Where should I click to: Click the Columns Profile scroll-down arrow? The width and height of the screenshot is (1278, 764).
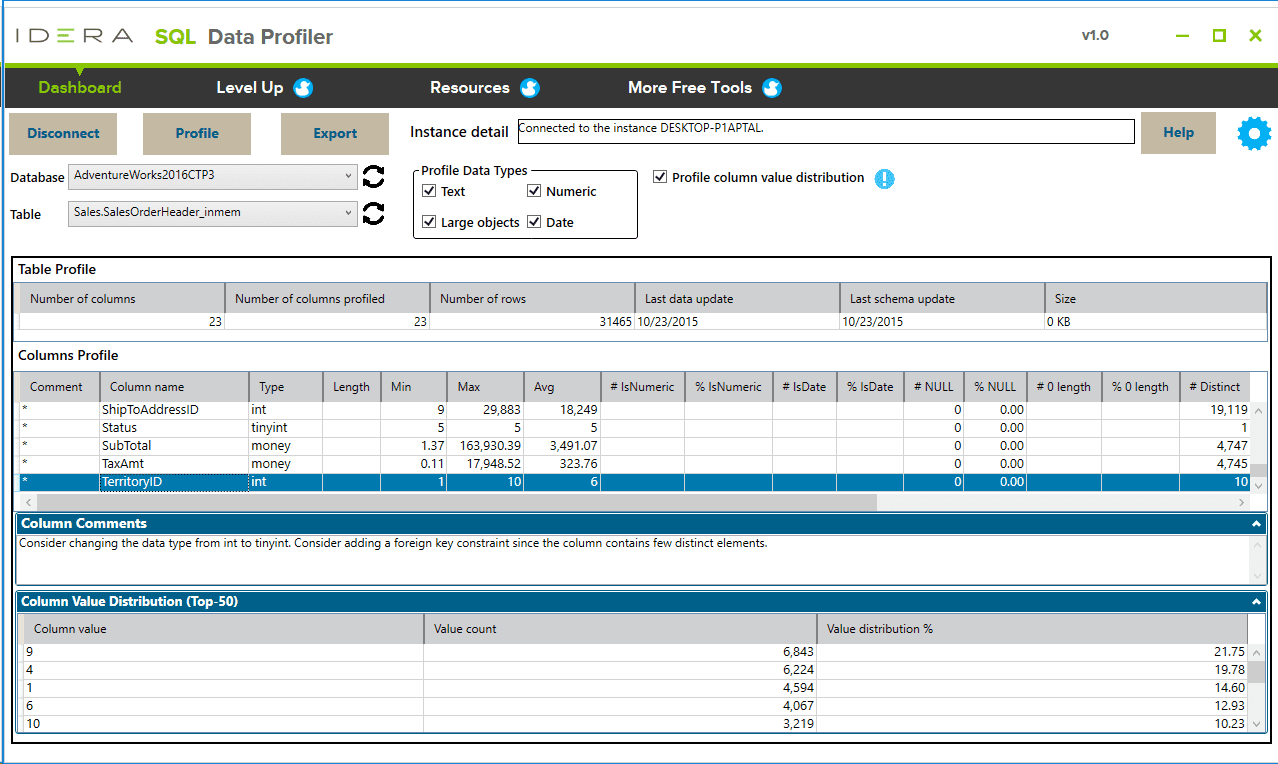pos(1258,484)
